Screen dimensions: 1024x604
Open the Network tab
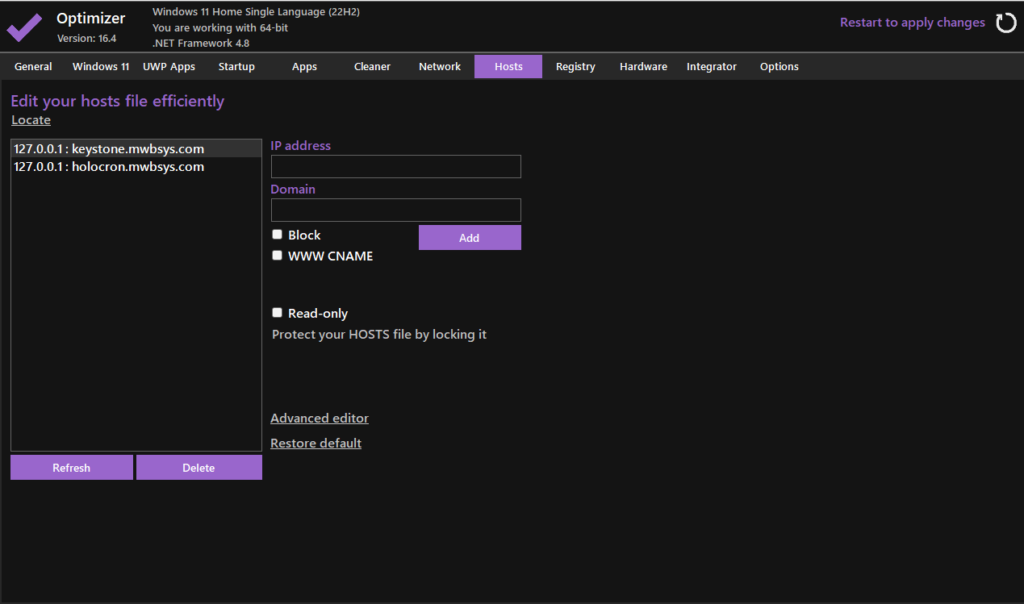pyautogui.click(x=440, y=67)
